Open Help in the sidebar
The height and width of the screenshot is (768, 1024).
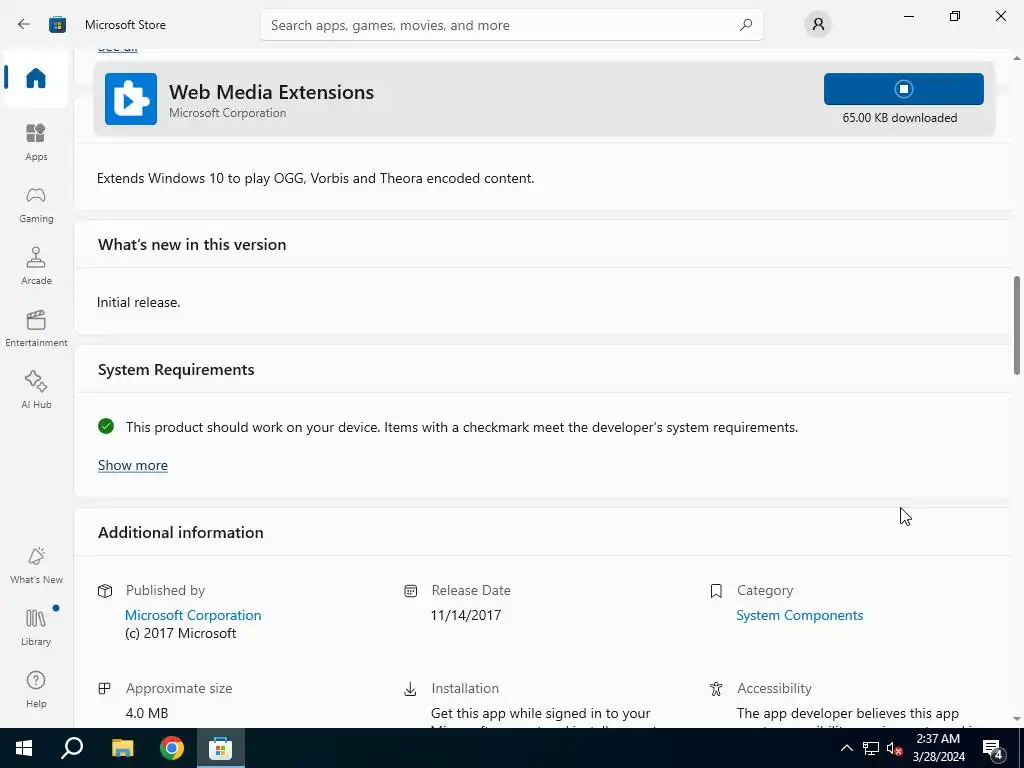click(36, 690)
